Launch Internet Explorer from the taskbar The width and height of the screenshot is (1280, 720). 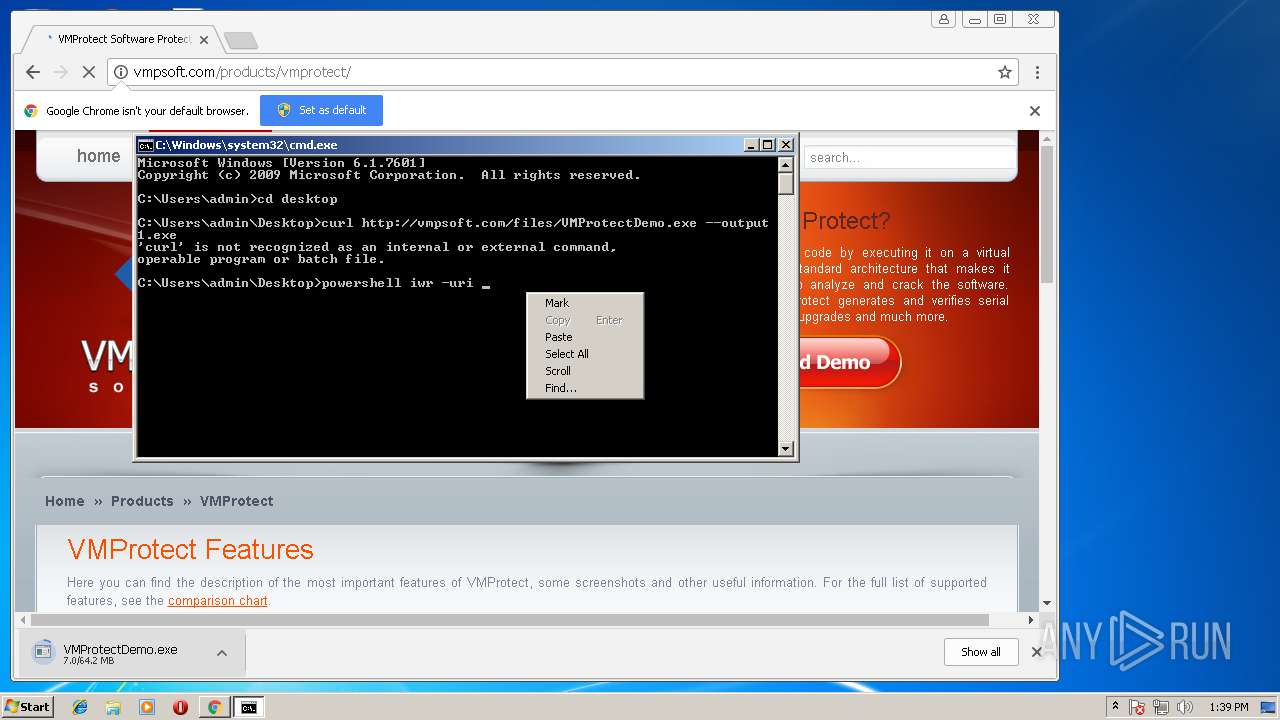coord(80,707)
